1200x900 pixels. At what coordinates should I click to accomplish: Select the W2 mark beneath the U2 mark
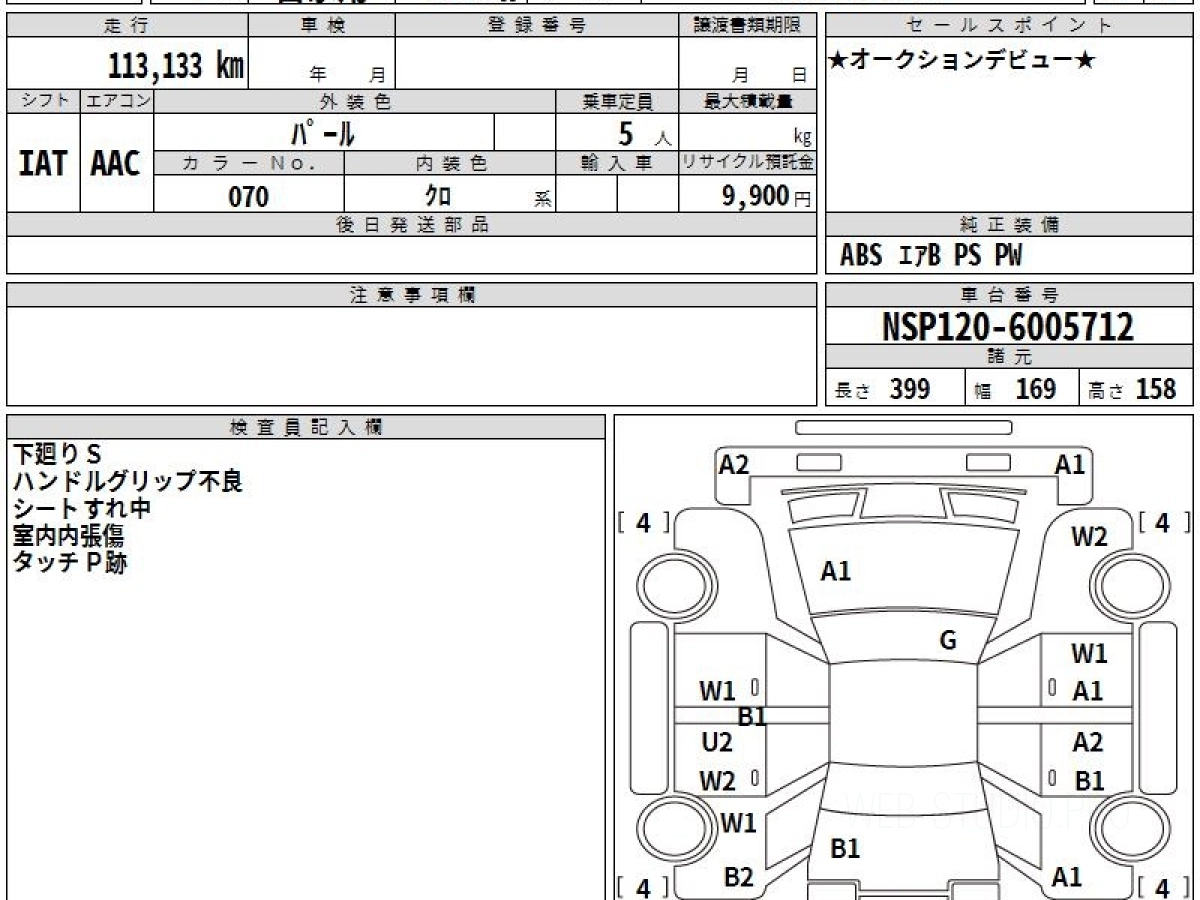click(717, 781)
